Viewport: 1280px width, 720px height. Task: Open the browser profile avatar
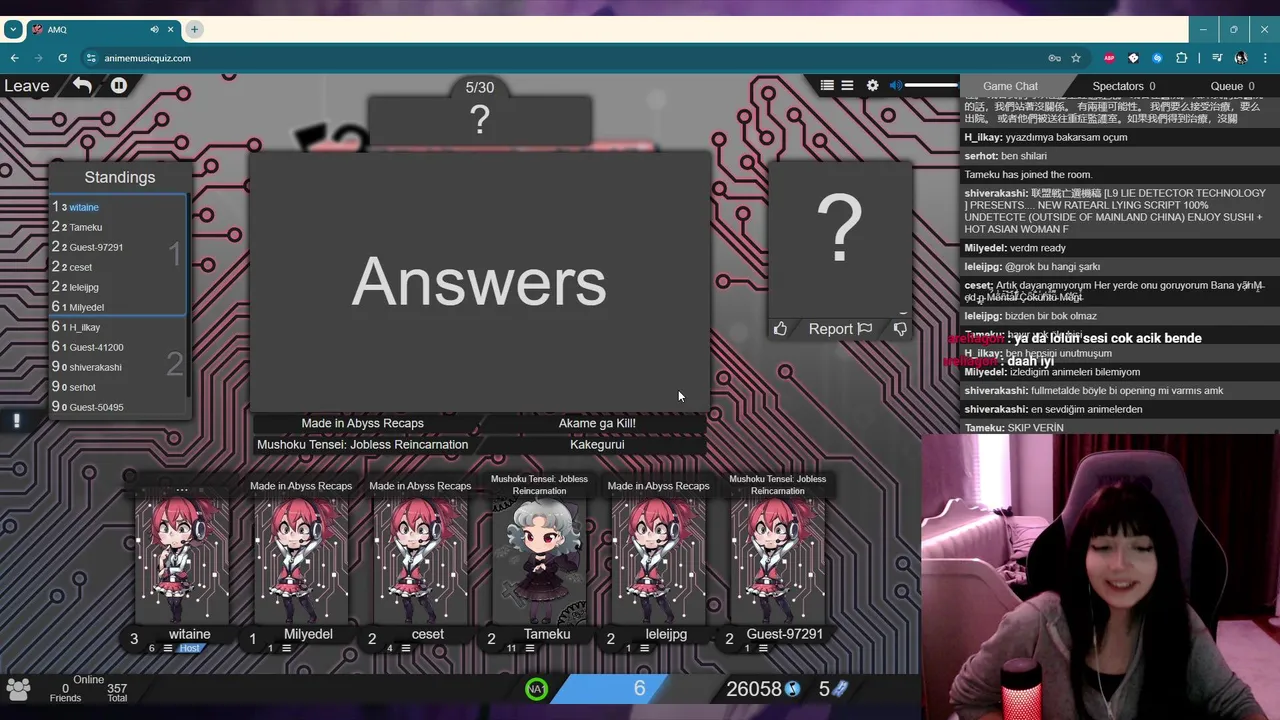click(1241, 58)
